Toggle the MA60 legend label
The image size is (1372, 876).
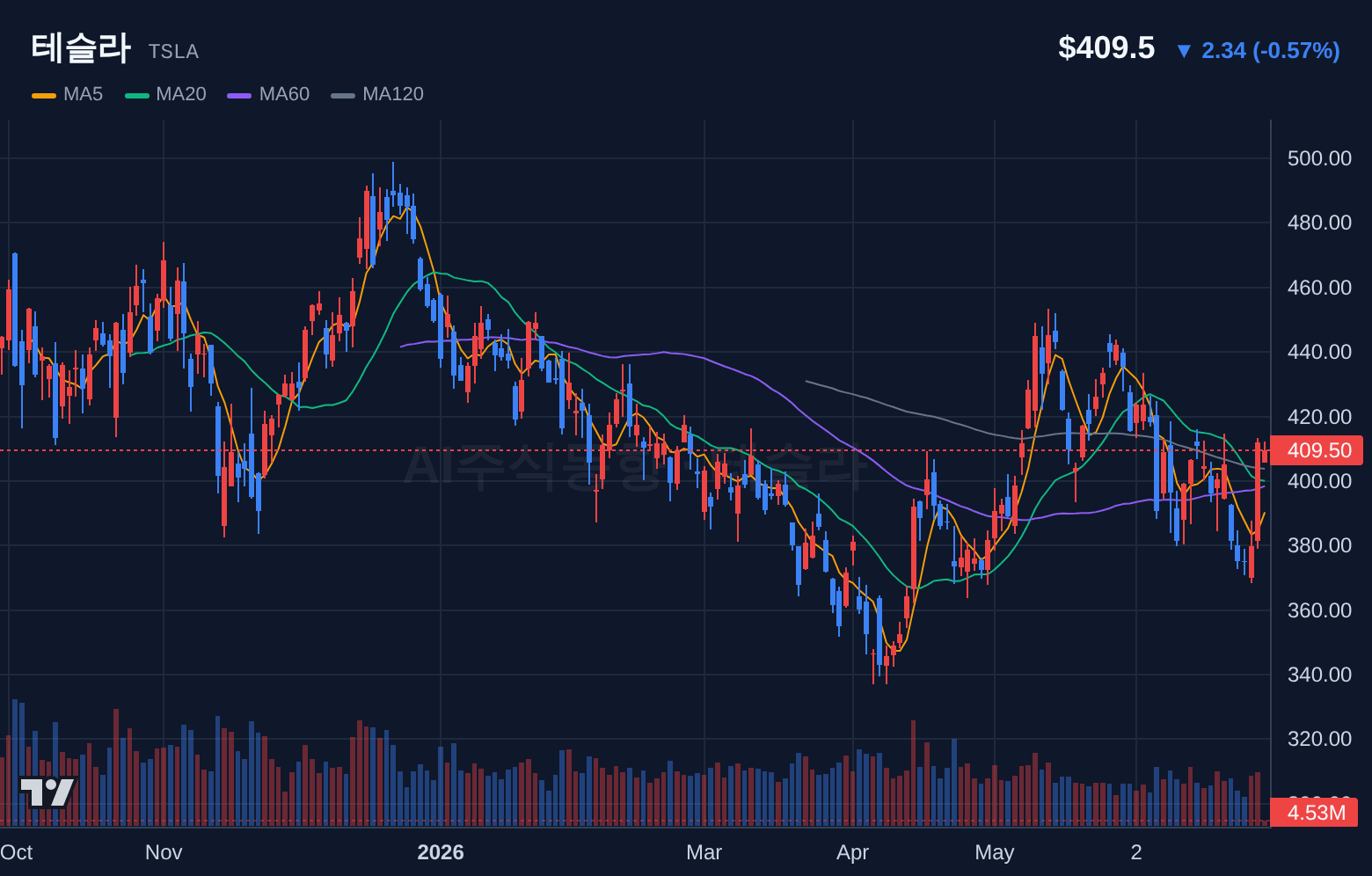pyautogui.click(x=284, y=94)
